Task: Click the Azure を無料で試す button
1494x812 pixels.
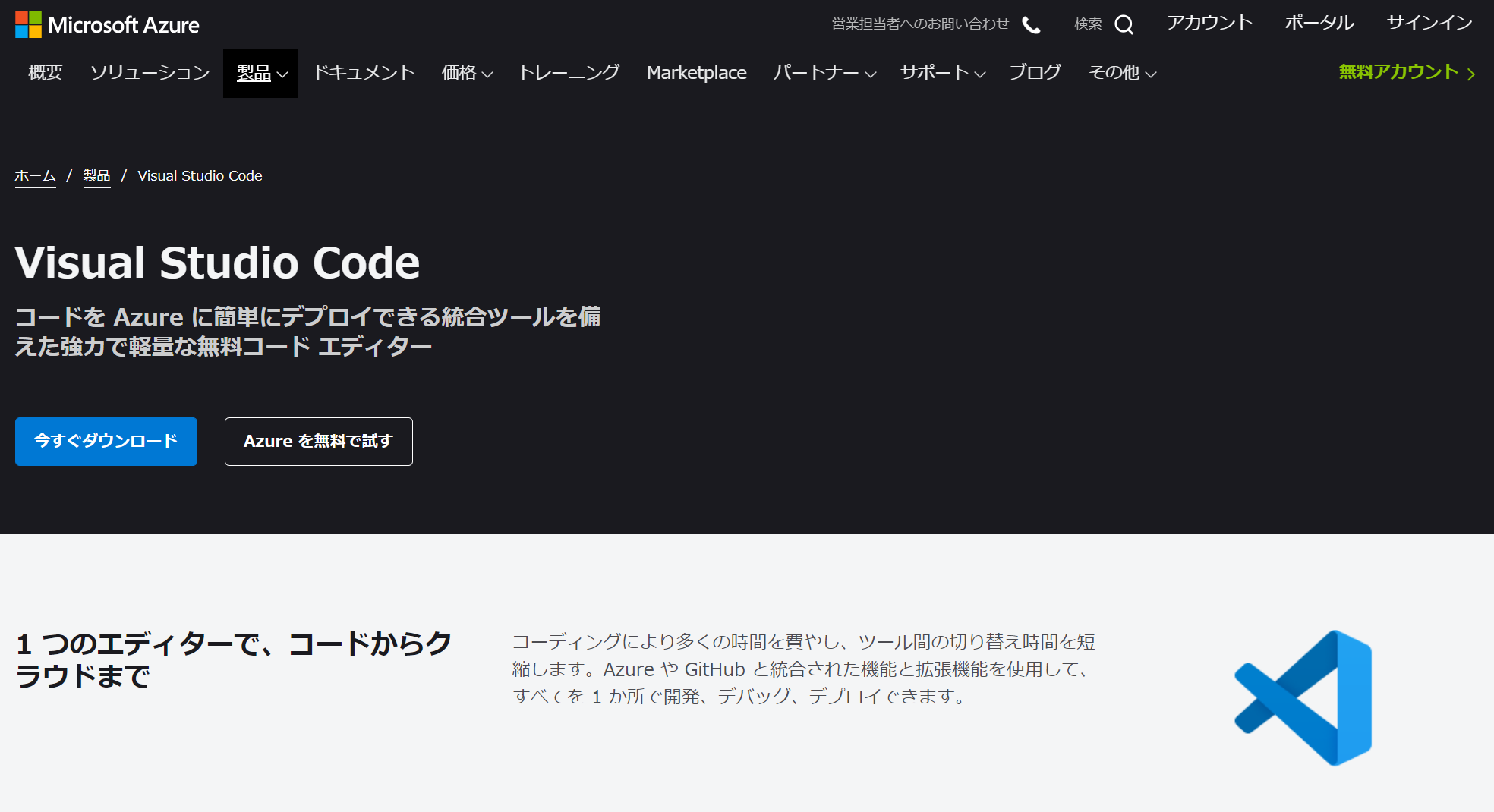Action: (x=319, y=442)
